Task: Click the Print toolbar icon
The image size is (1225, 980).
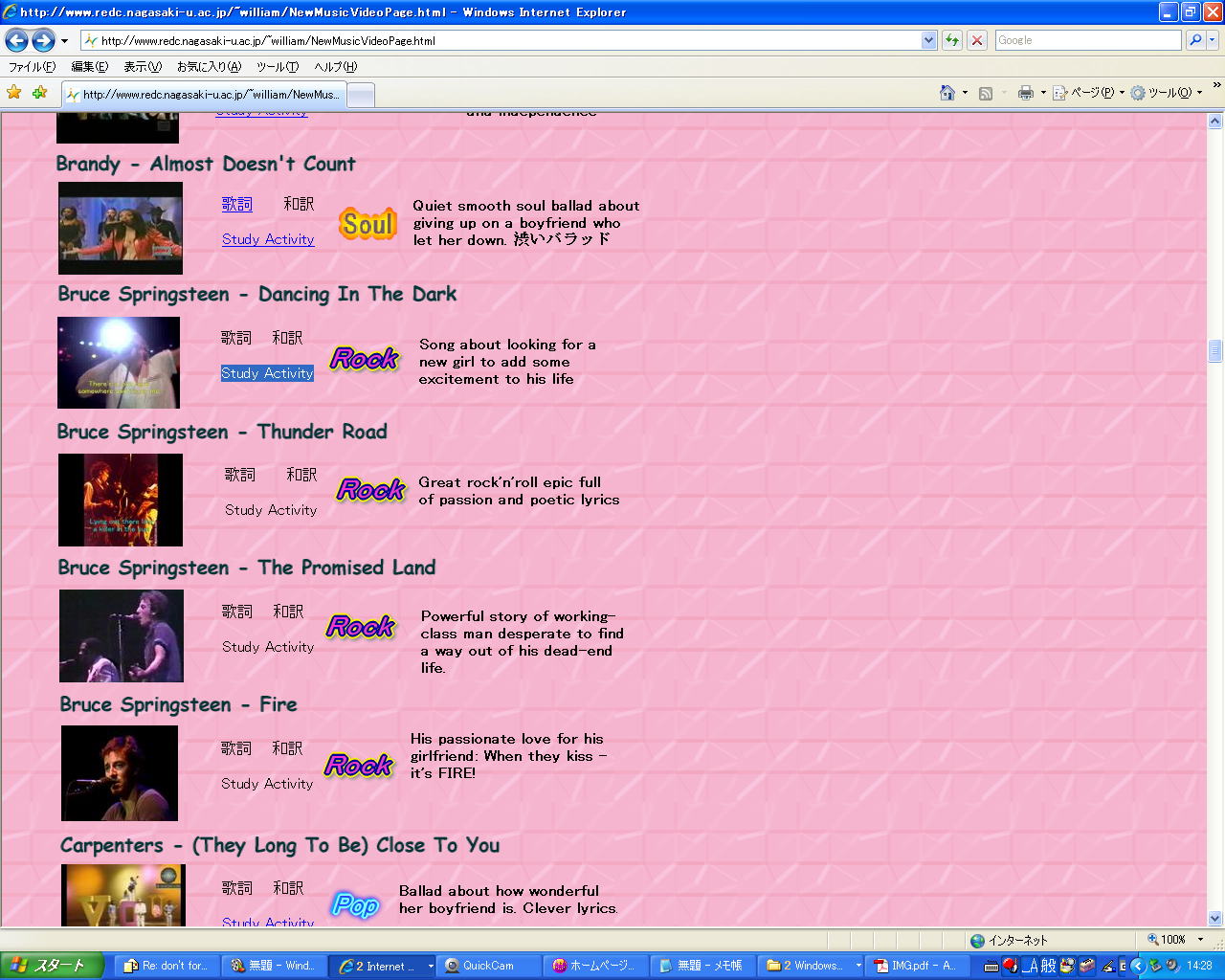Action: (x=1025, y=93)
